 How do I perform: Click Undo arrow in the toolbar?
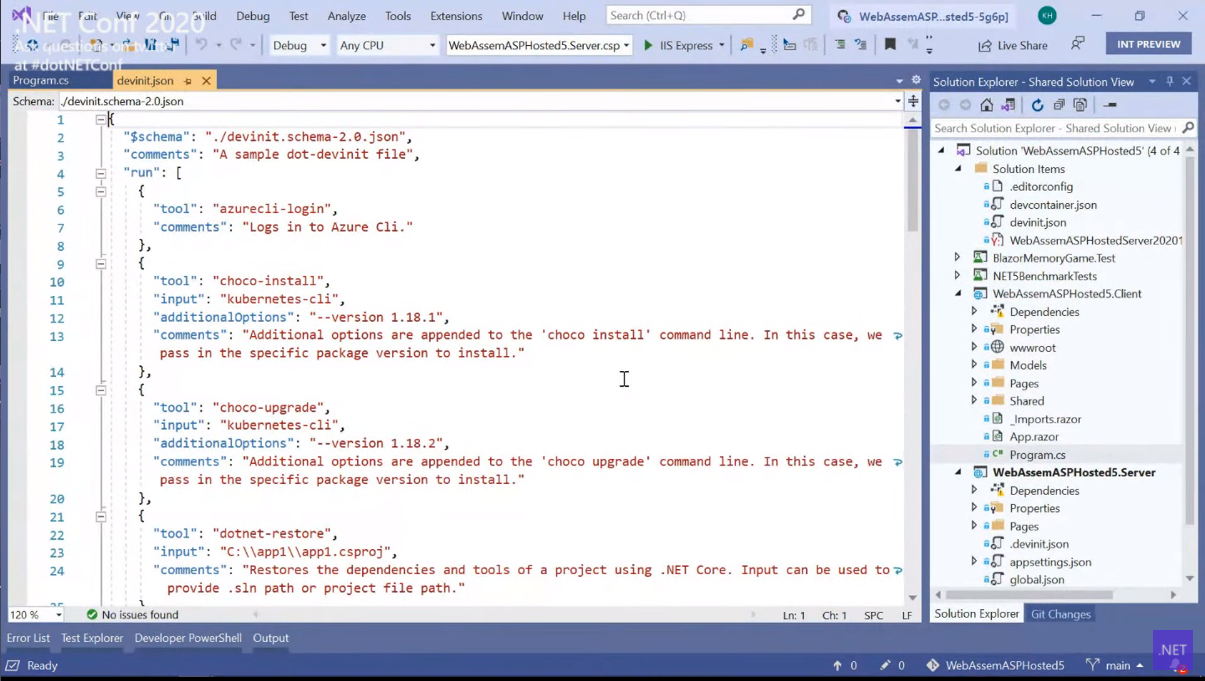[202, 45]
